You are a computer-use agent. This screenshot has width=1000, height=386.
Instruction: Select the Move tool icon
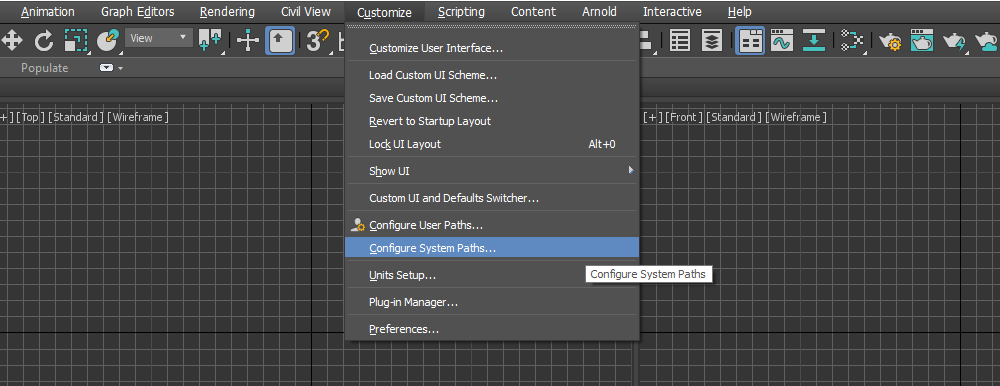[x=11, y=41]
